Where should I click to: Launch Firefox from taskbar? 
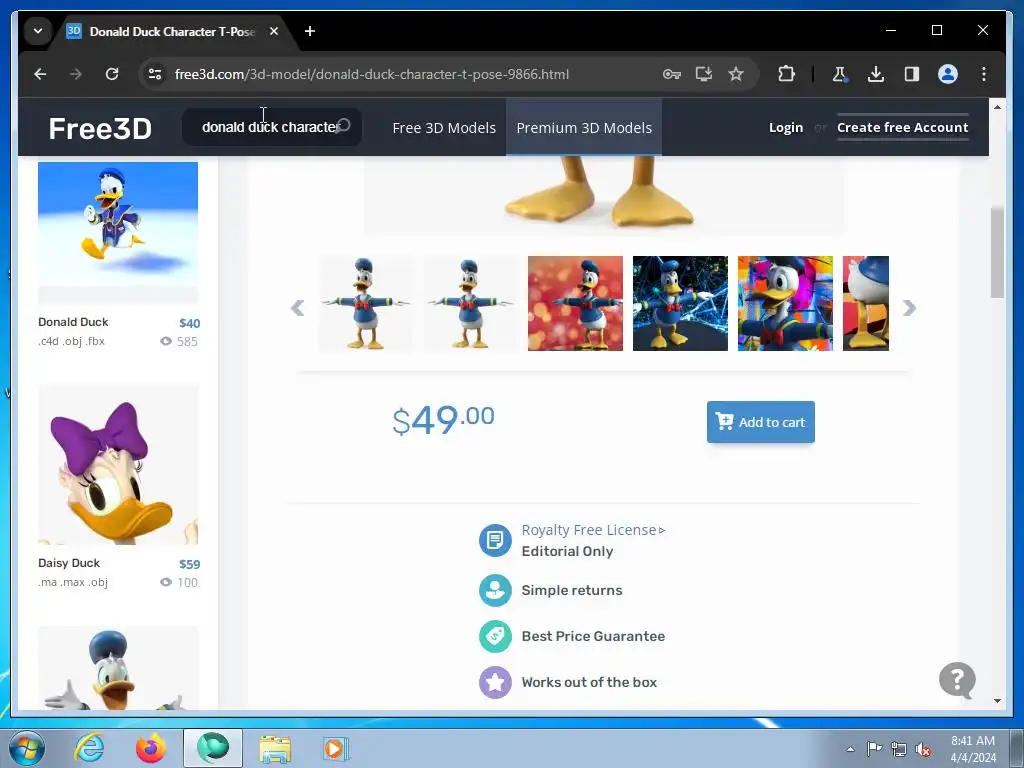(150, 748)
